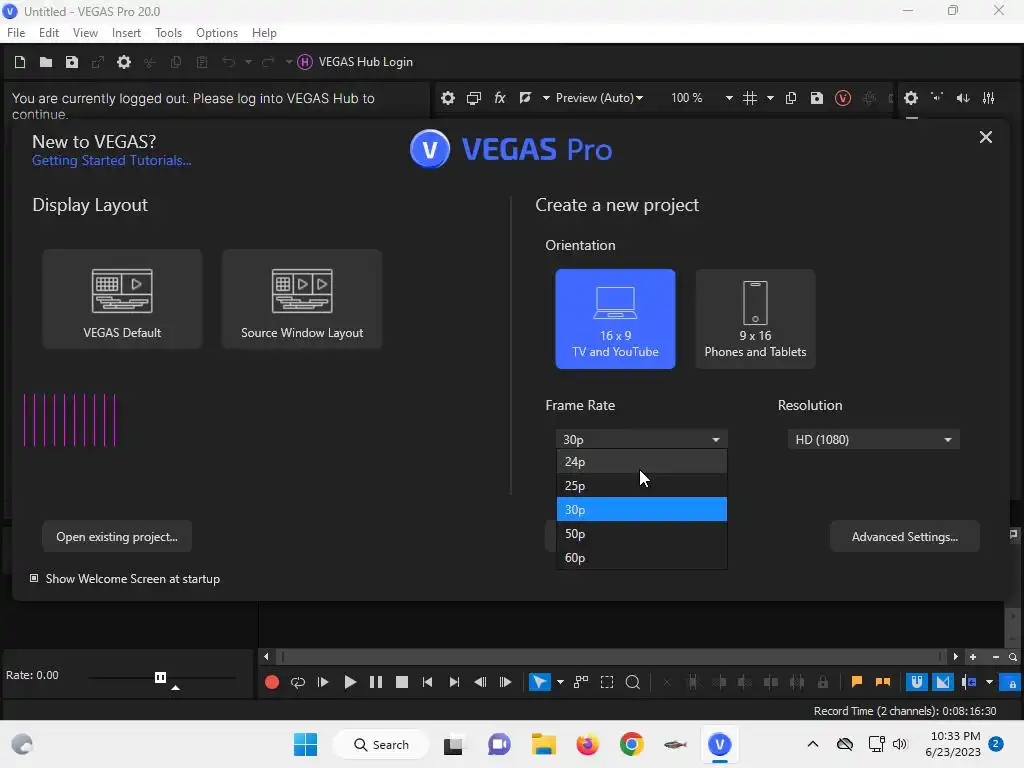The width and height of the screenshot is (1024, 768).
Task: Click the red circled V preview icon
Action: click(842, 98)
